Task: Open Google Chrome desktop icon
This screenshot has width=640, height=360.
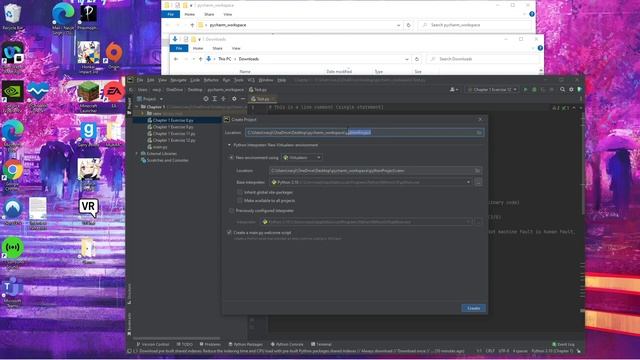Action: (x=13, y=174)
